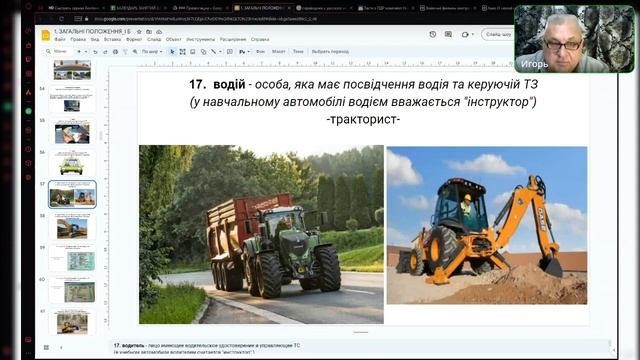The height and width of the screenshot is (360, 640).
Task: Open the Объект menu
Action: (x=173, y=40)
